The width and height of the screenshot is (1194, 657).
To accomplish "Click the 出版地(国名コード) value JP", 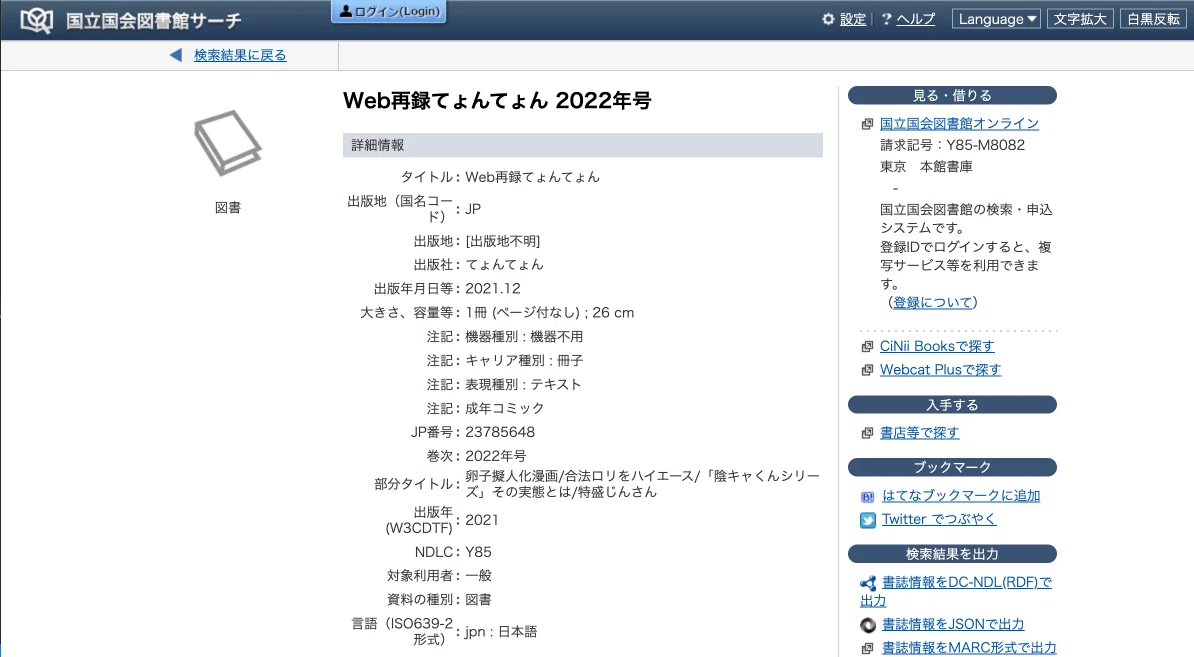I will [473, 209].
